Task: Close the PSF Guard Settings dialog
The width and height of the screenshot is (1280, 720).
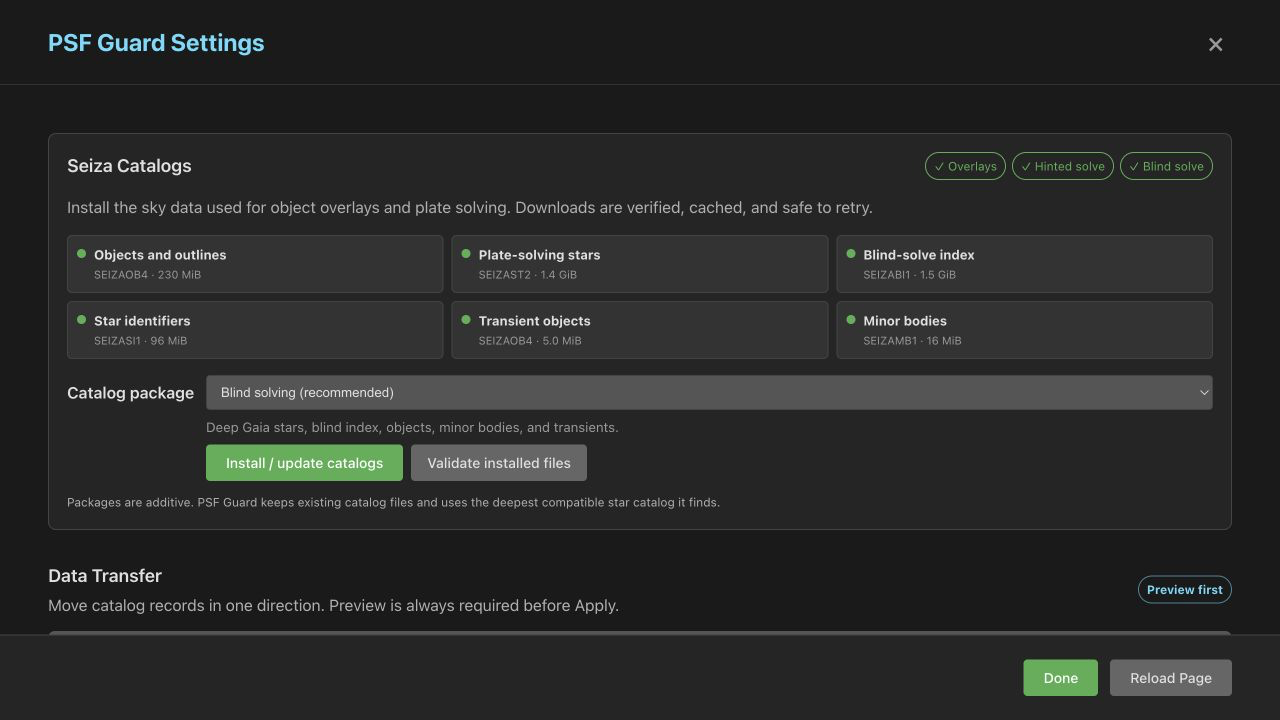Action: [1215, 44]
